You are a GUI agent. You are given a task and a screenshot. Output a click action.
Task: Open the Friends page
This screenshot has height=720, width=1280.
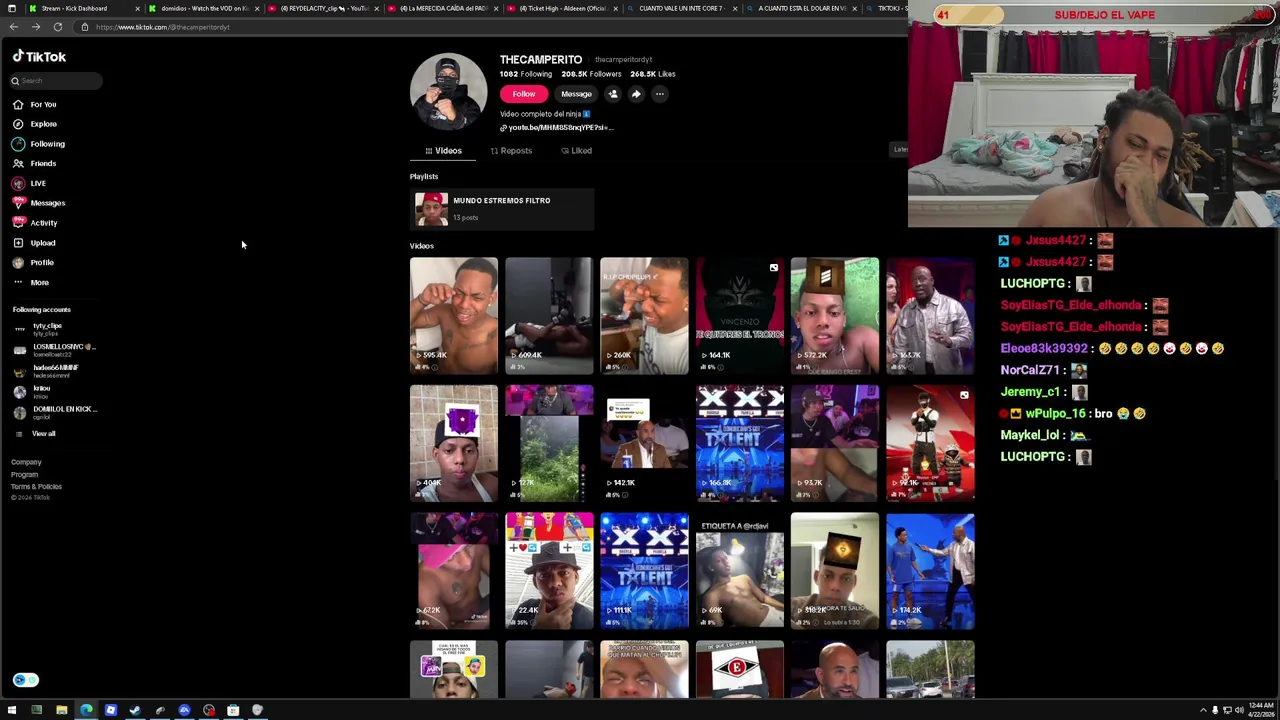tap(34, 163)
